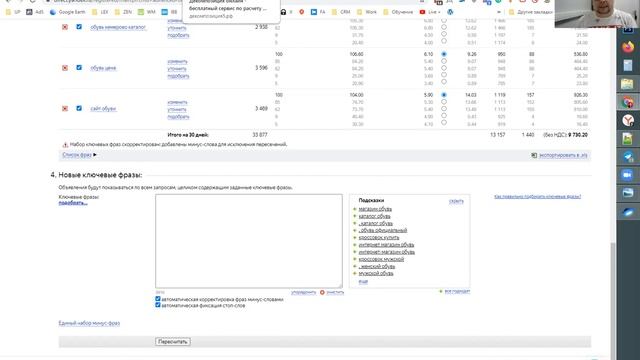The height and width of the screenshot is (360, 640).
Task: Open the 'обувь немерово каталог' phrase link
Action: coord(118,27)
